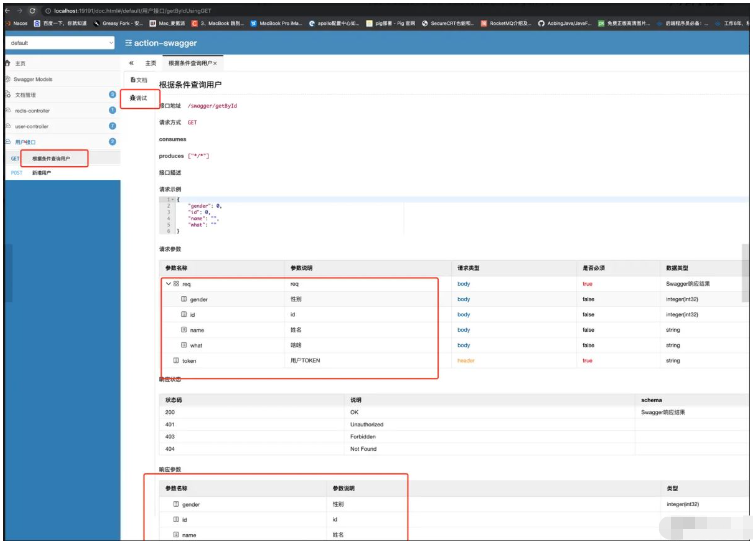
Task: Click the browser back arrow
Action: [6, 9]
